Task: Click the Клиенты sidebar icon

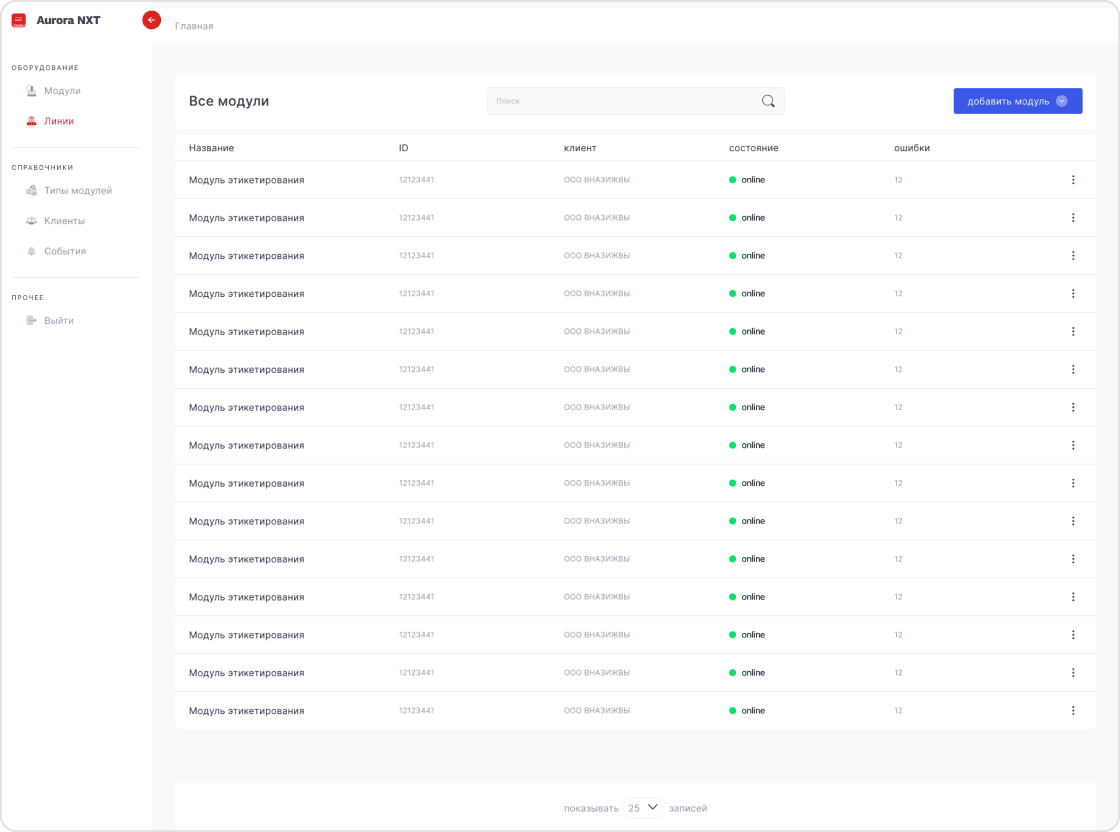Action: 31,221
